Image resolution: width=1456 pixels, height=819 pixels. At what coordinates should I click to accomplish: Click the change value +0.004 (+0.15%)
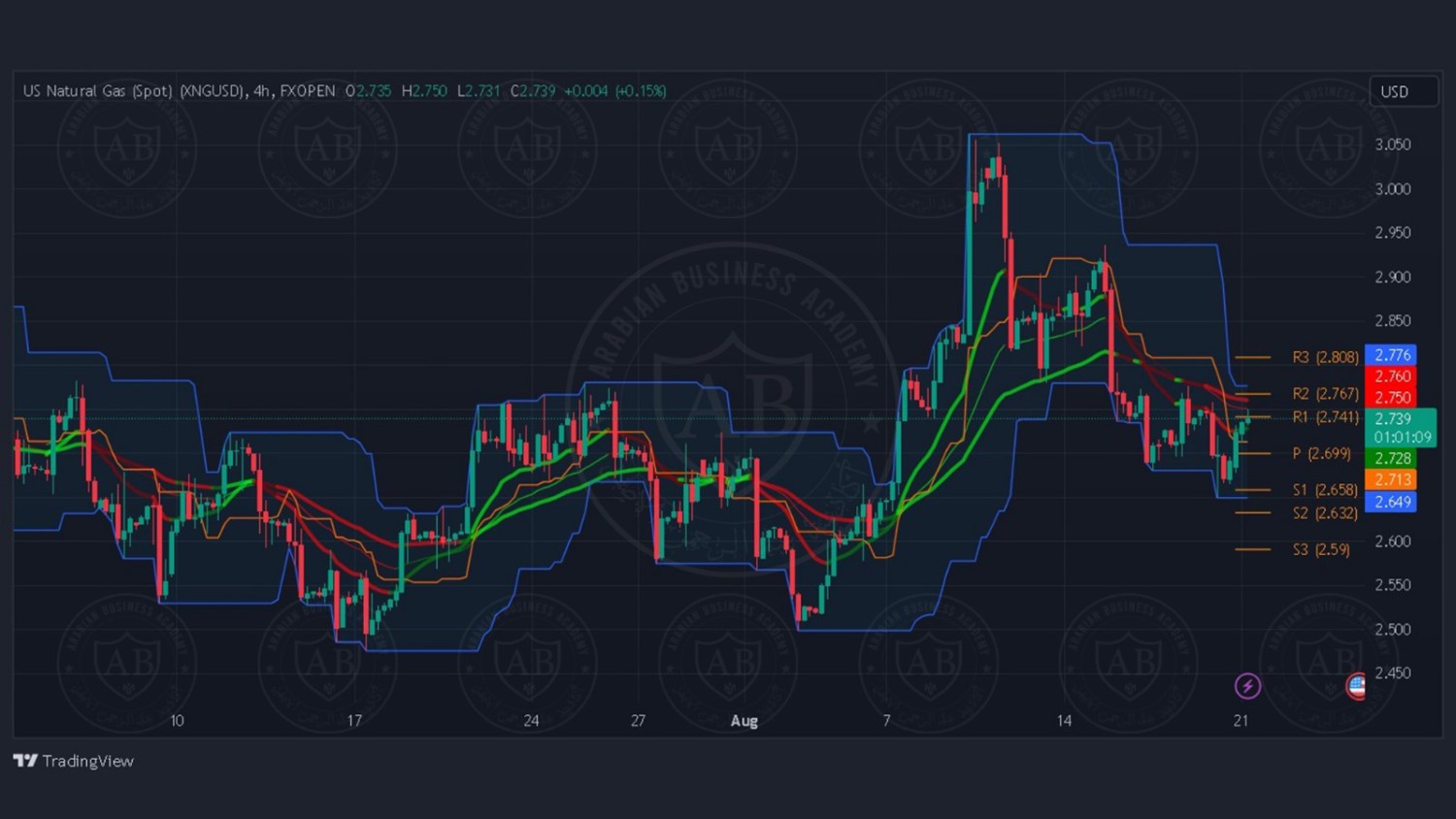[615, 91]
